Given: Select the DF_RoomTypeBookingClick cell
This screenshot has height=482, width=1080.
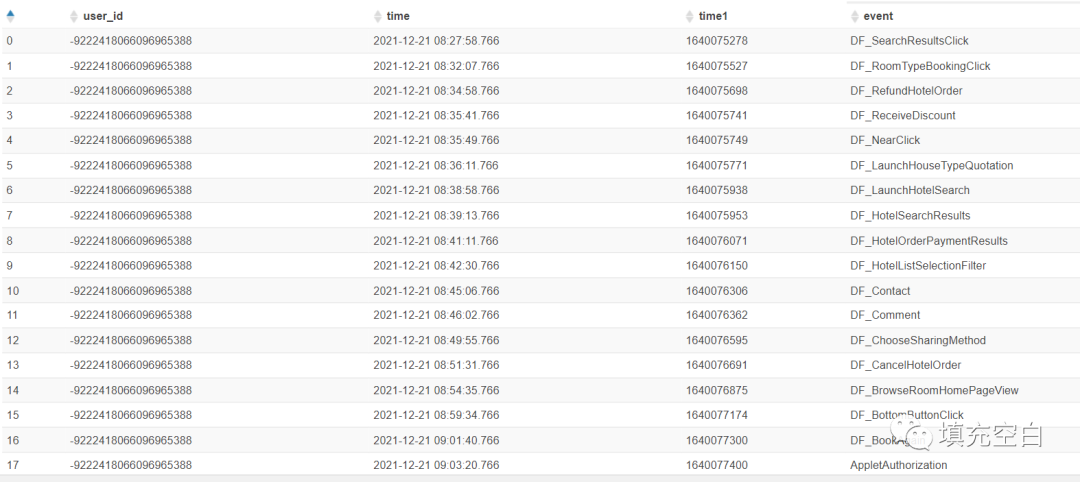Looking at the screenshot, I should (920, 66).
